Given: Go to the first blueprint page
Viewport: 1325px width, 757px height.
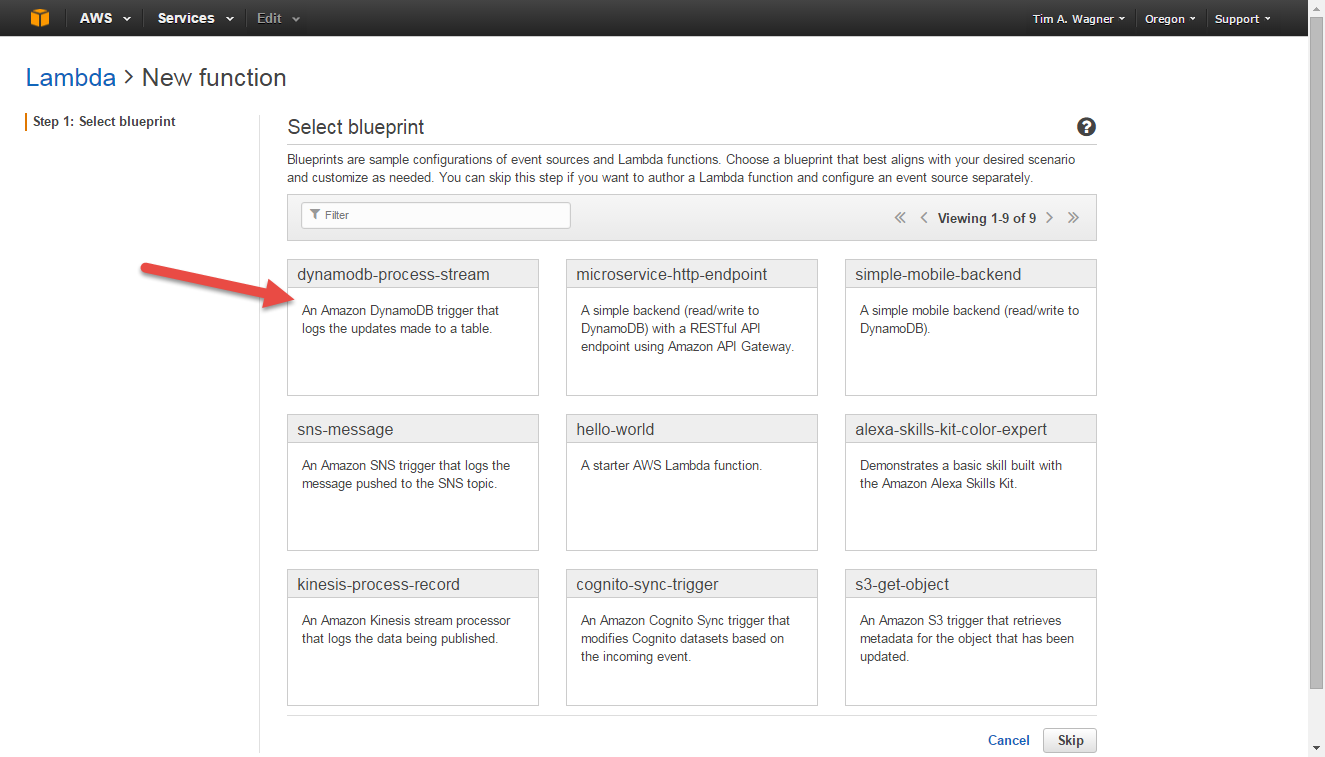Looking at the screenshot, I should (900, 217).
